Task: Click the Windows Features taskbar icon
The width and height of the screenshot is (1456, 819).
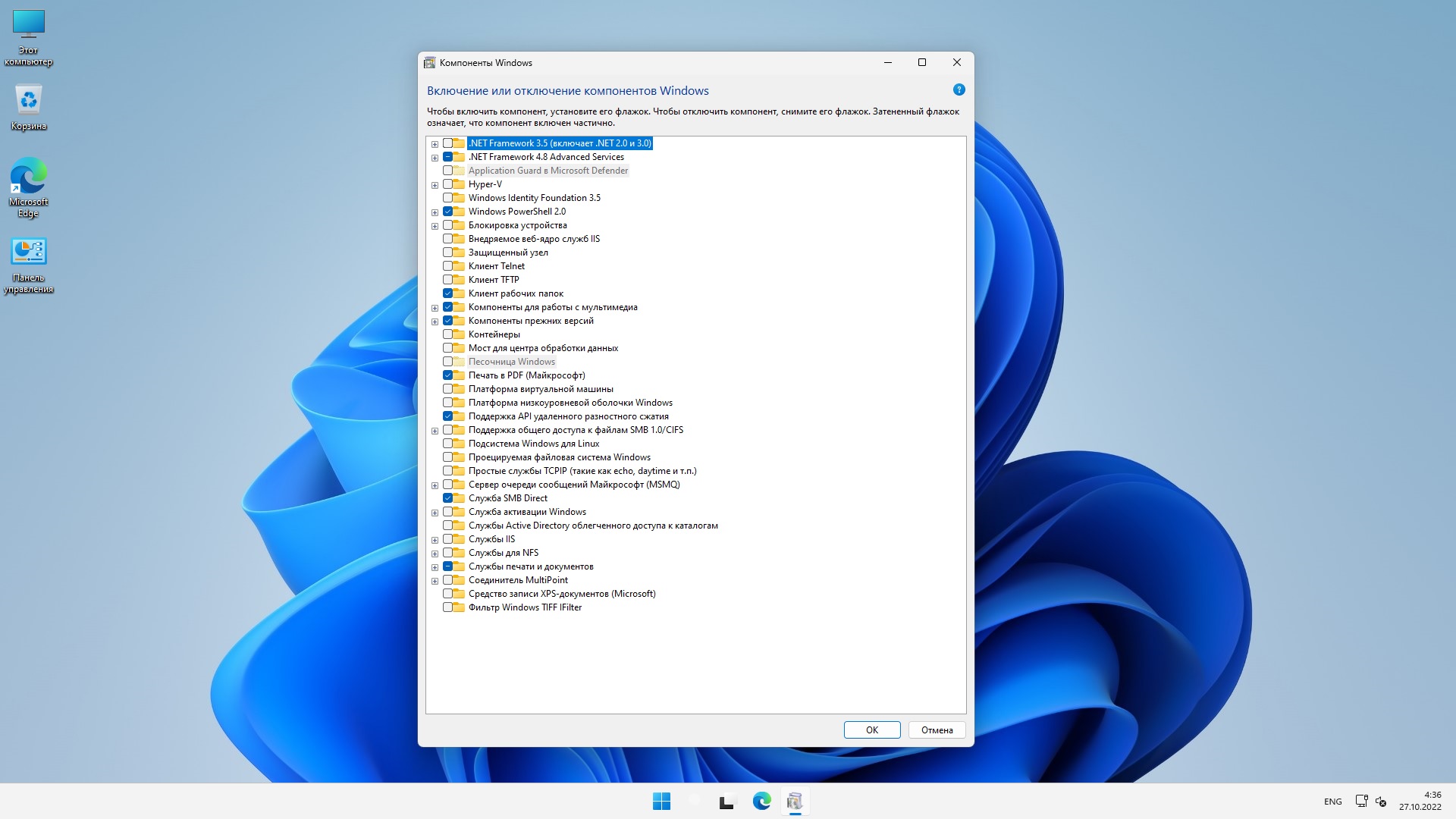Action: coord(795,801)
